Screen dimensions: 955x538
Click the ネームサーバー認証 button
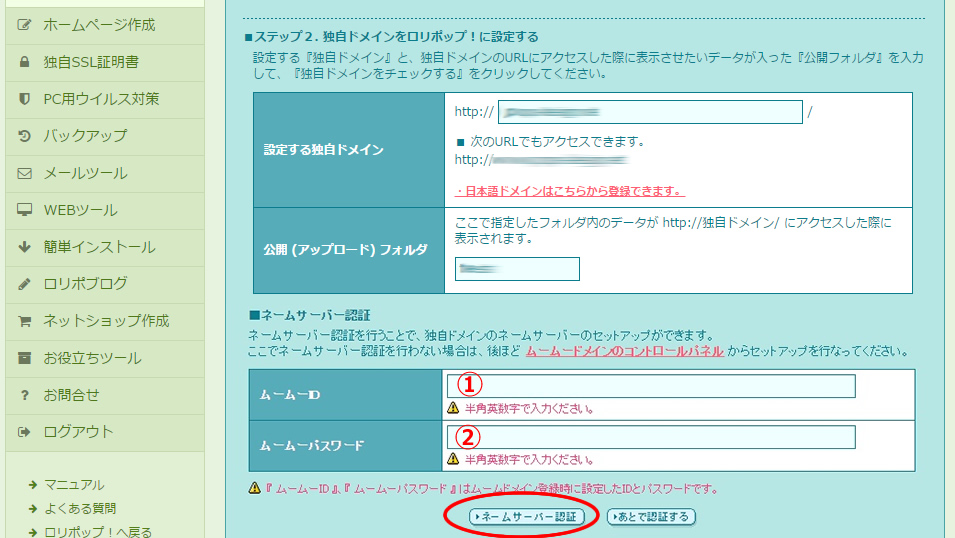pos(526,517)
